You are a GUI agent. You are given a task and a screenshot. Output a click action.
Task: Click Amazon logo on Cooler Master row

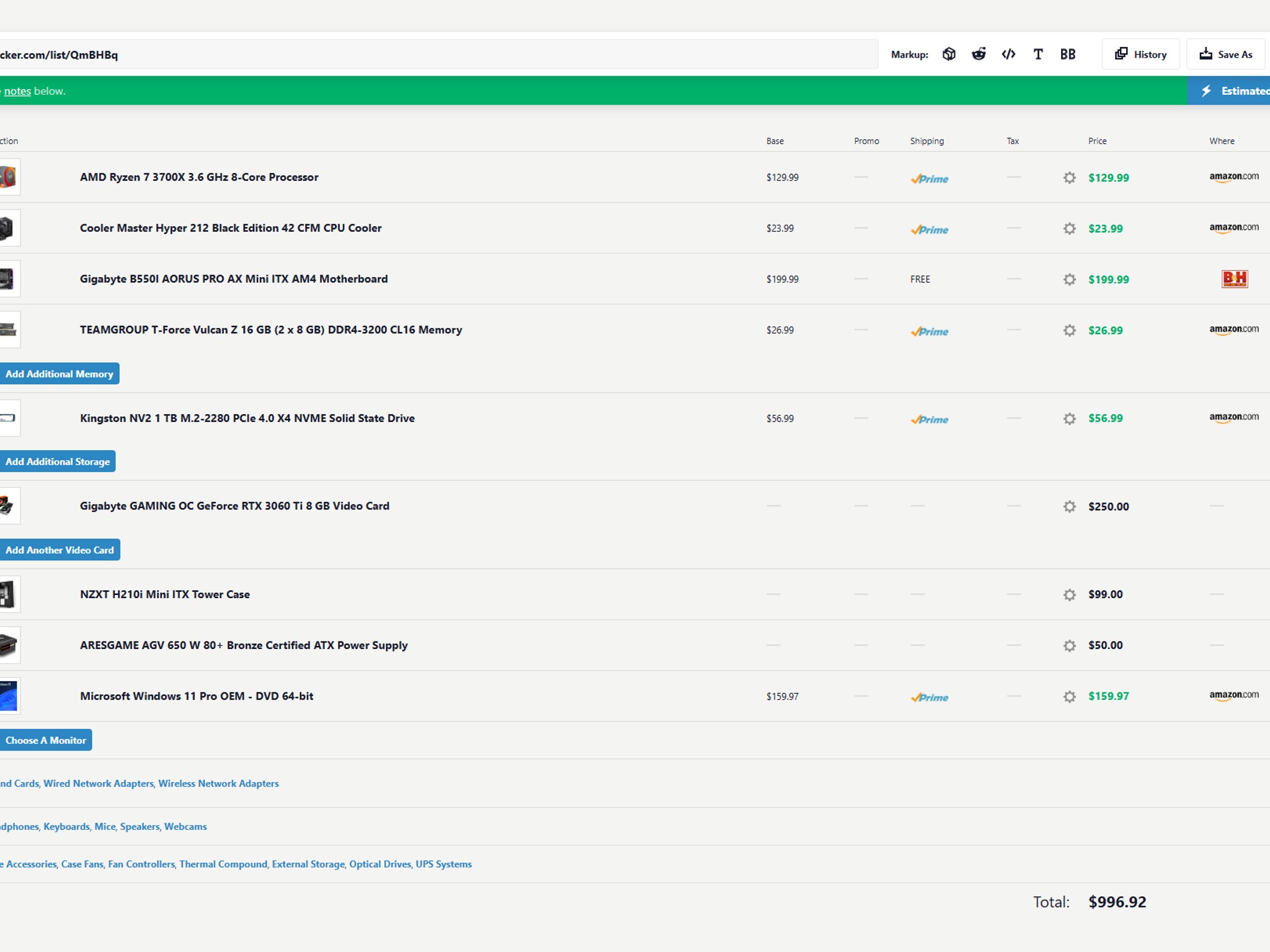[x=1234, y=228]
